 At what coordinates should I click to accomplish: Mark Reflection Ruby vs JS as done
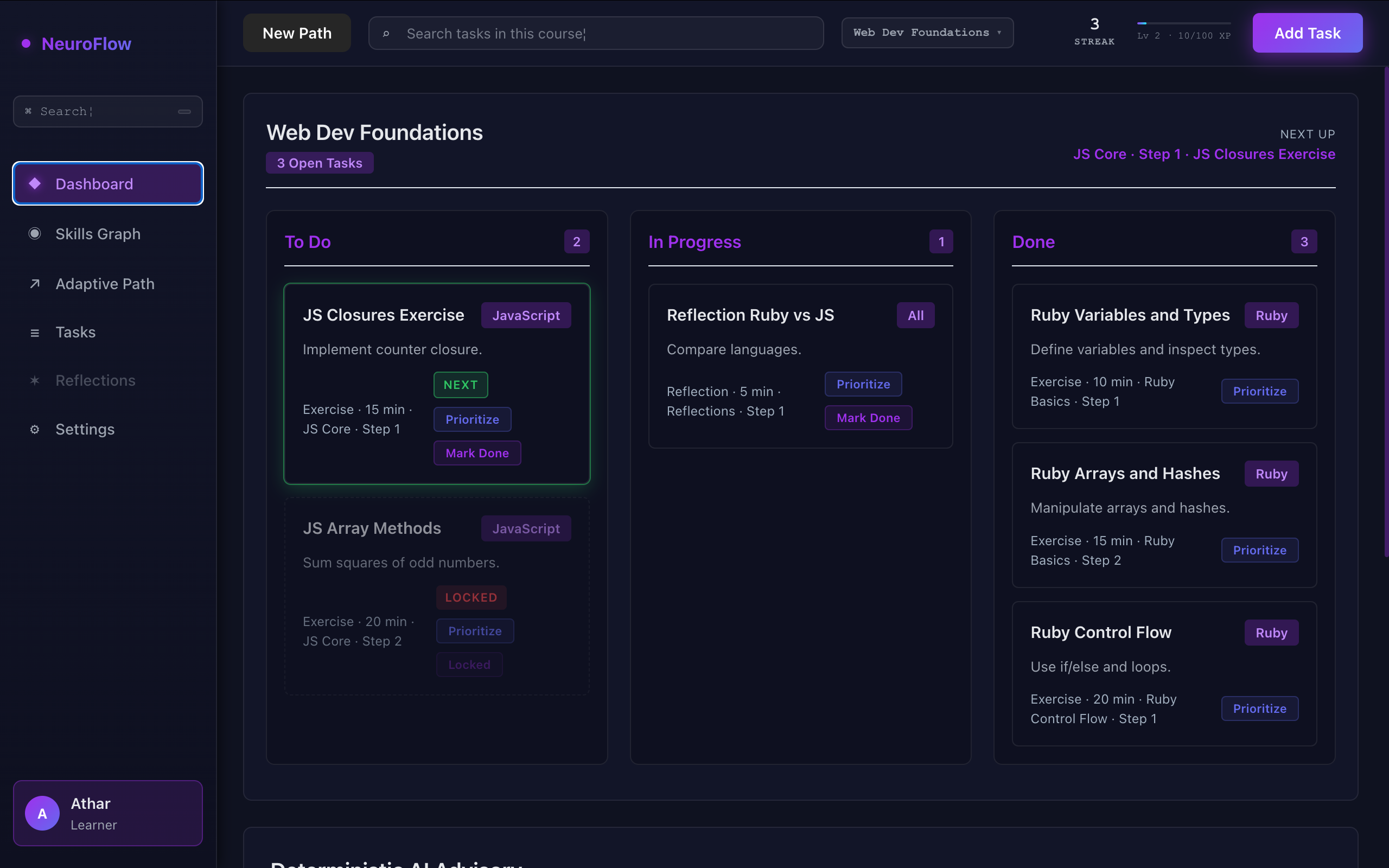(868, 418)
